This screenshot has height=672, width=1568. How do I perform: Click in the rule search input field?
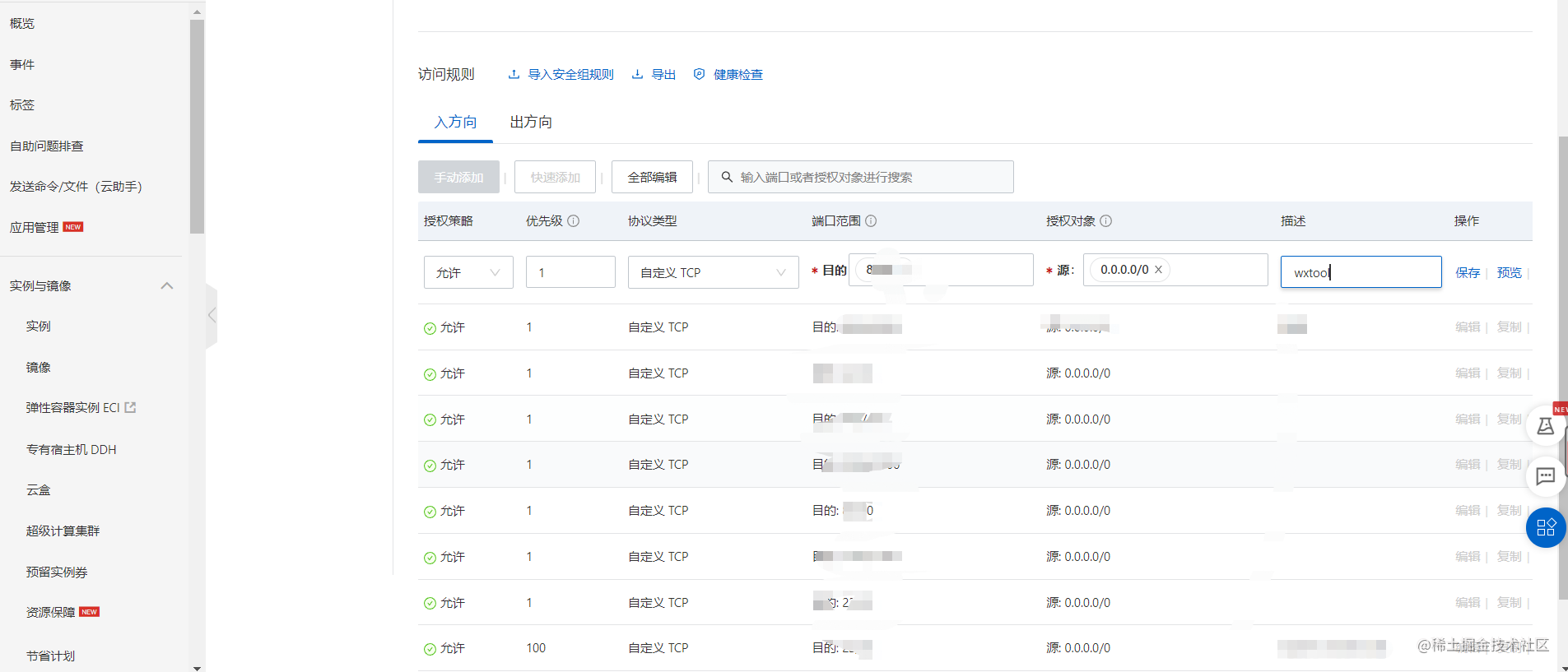[861, 177]
